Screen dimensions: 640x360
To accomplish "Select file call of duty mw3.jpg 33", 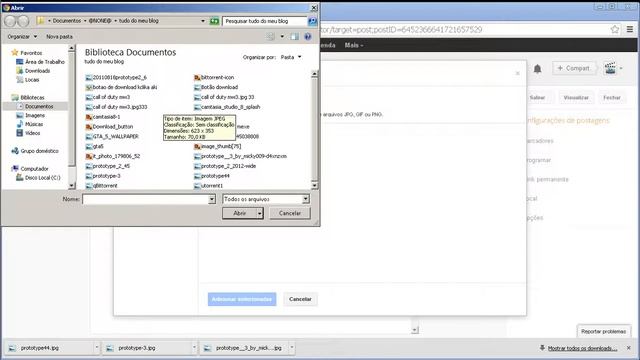I will point(224,97).
